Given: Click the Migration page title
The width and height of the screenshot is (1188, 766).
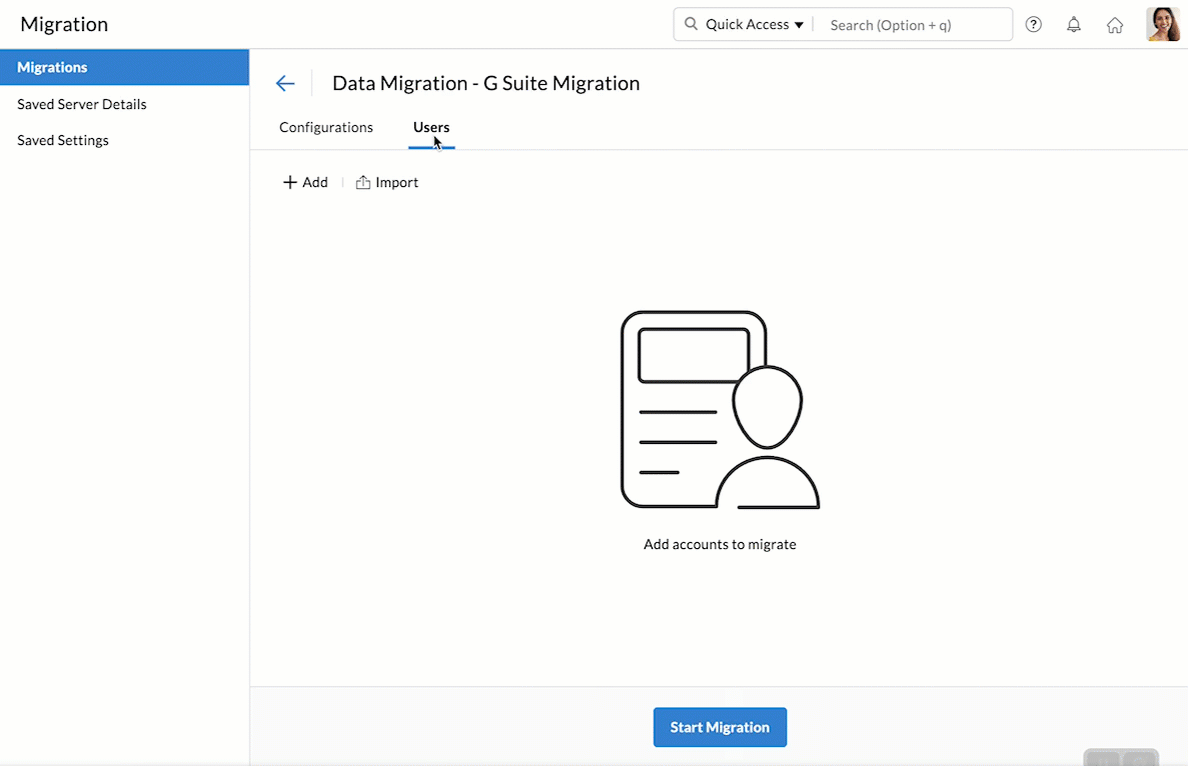Looking at the screenshot, I should 64,24.
